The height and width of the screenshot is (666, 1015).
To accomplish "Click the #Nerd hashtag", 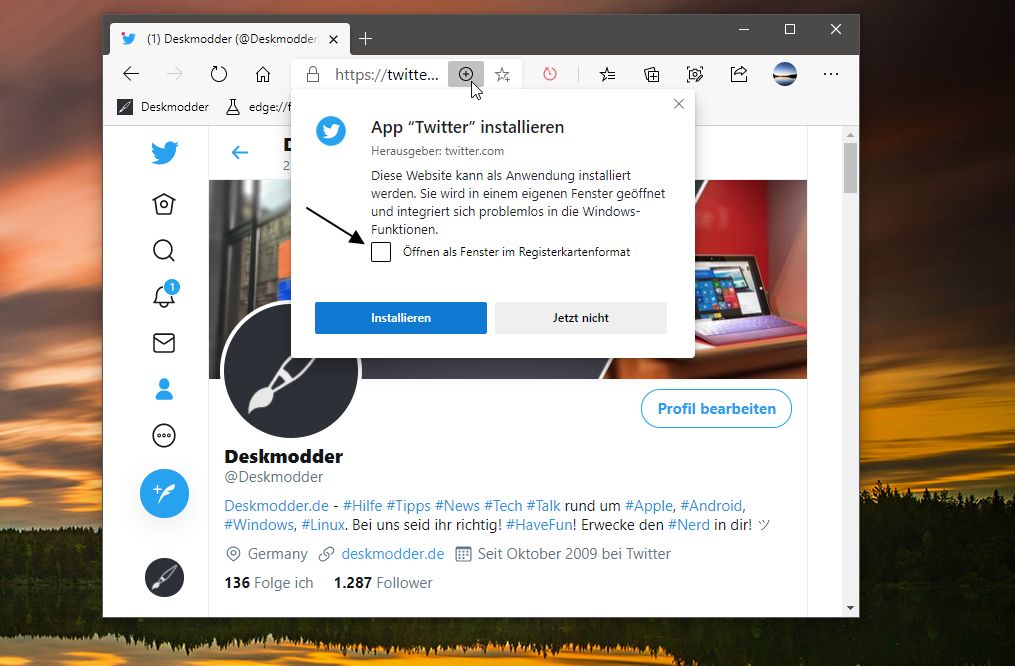I will [689, 525].
